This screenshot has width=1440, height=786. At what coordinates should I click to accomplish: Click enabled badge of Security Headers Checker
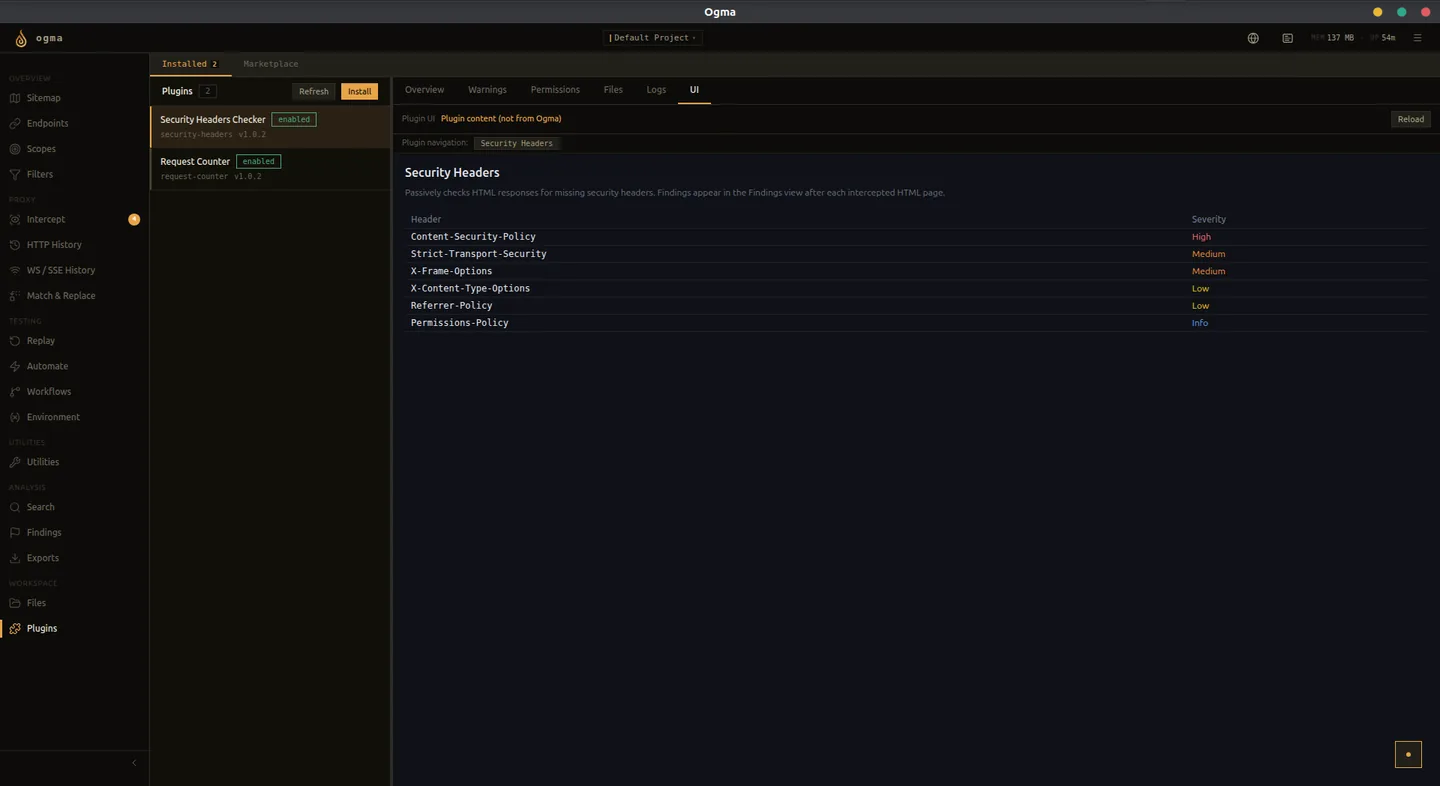294,119
